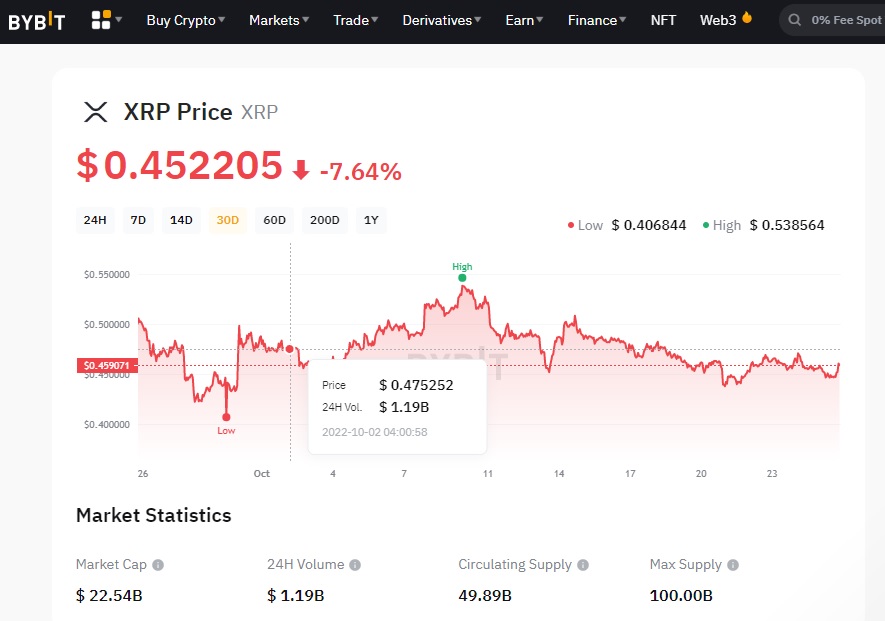Click the Max Supply info icon

[733, 565]
